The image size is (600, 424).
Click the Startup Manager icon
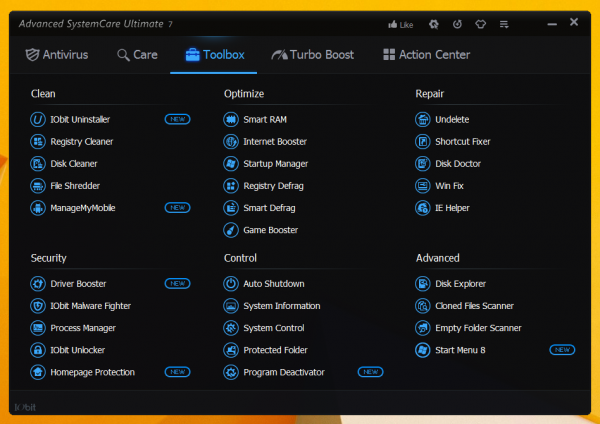(x=231, y=164)
